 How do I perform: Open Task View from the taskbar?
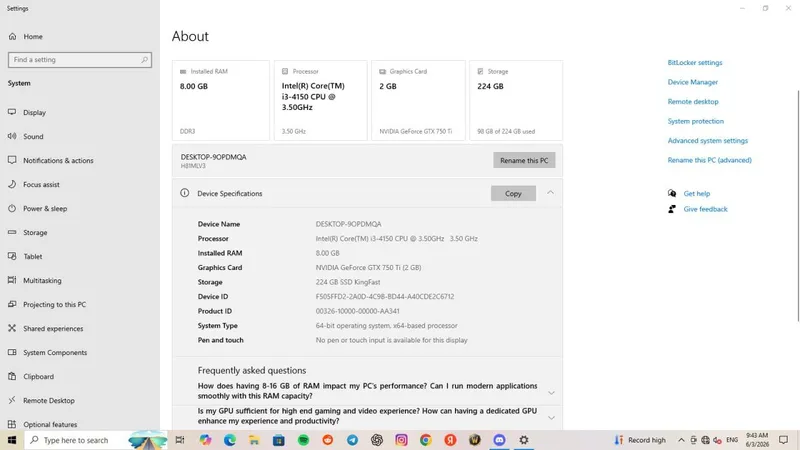click(x=180, y=440)
